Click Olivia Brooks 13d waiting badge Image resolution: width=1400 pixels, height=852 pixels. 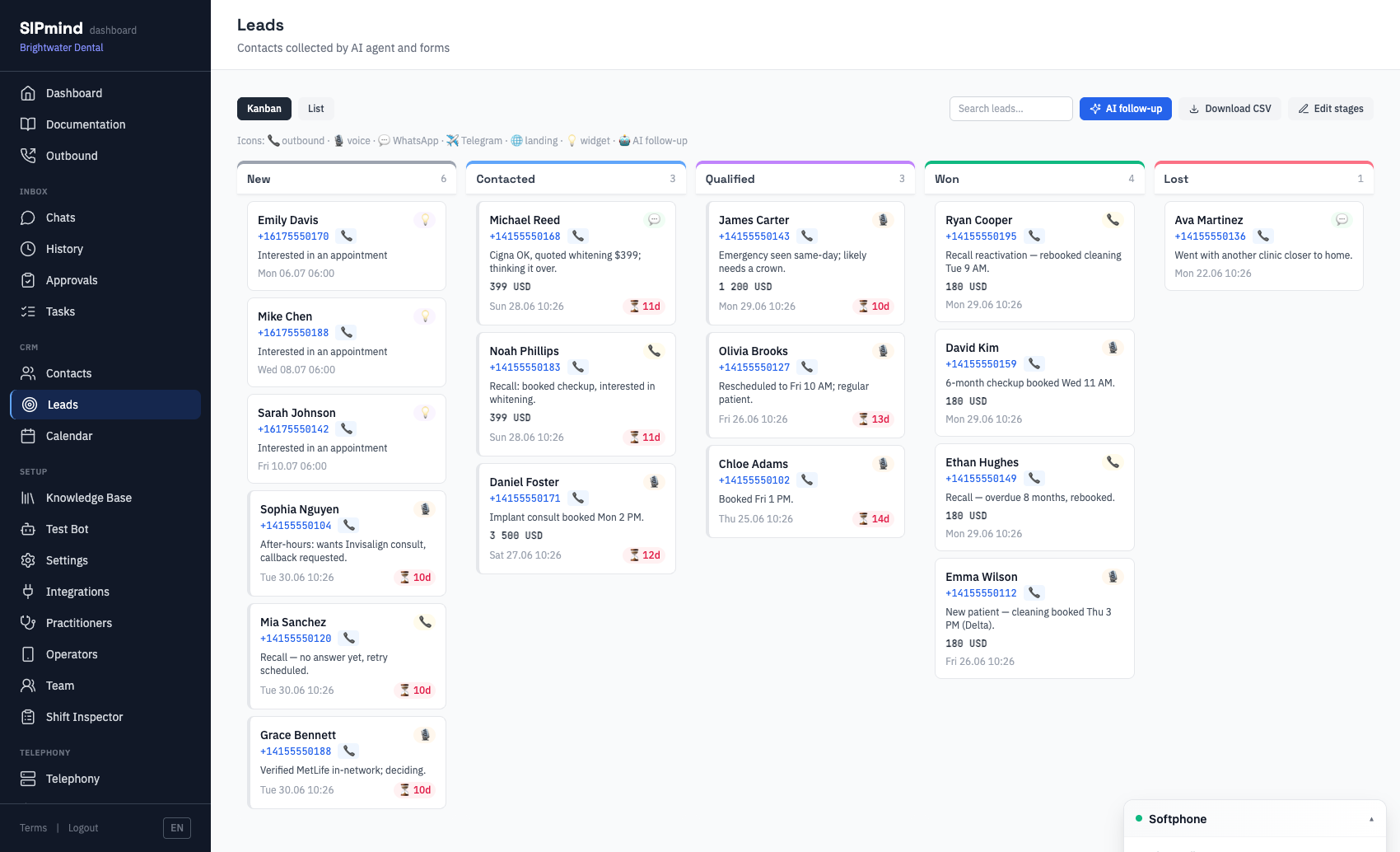point(874,419)
